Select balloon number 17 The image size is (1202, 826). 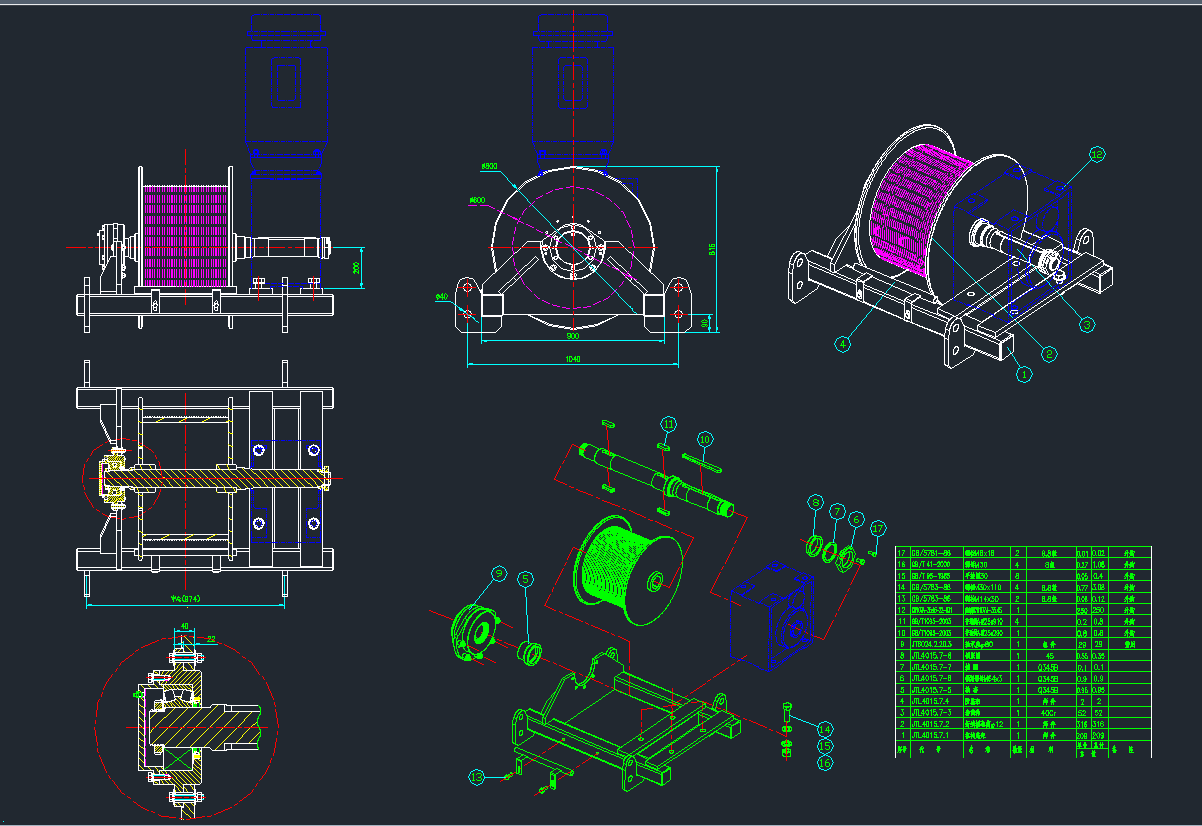tap(705, 439)
